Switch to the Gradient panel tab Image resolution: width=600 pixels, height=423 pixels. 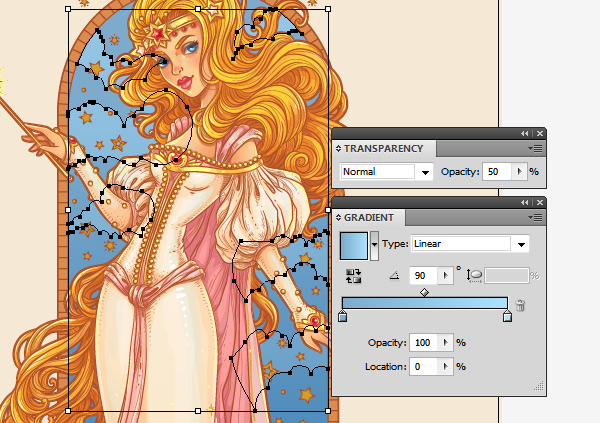(370, 217)
